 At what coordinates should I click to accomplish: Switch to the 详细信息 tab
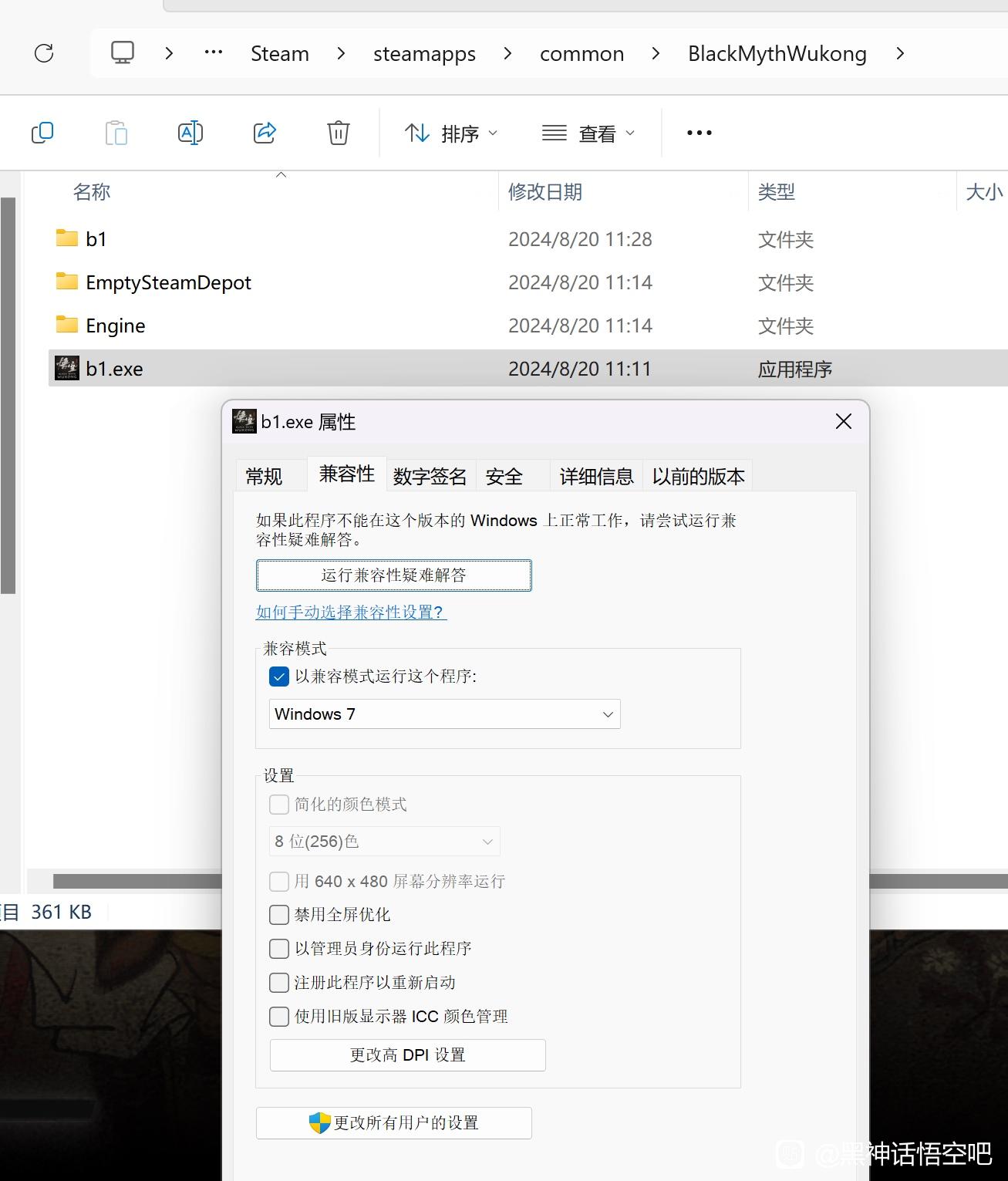click(x=596, y=476)
